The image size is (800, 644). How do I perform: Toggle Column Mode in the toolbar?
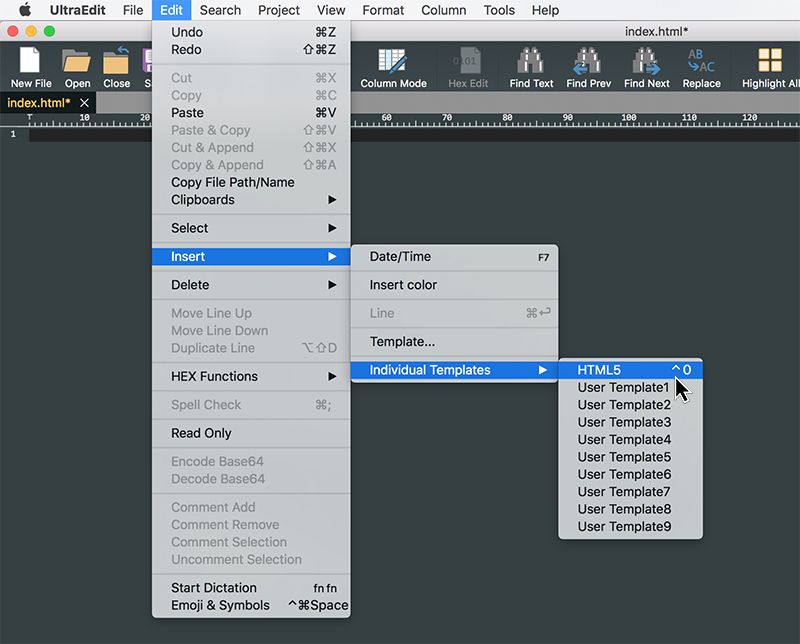(393, 67)
